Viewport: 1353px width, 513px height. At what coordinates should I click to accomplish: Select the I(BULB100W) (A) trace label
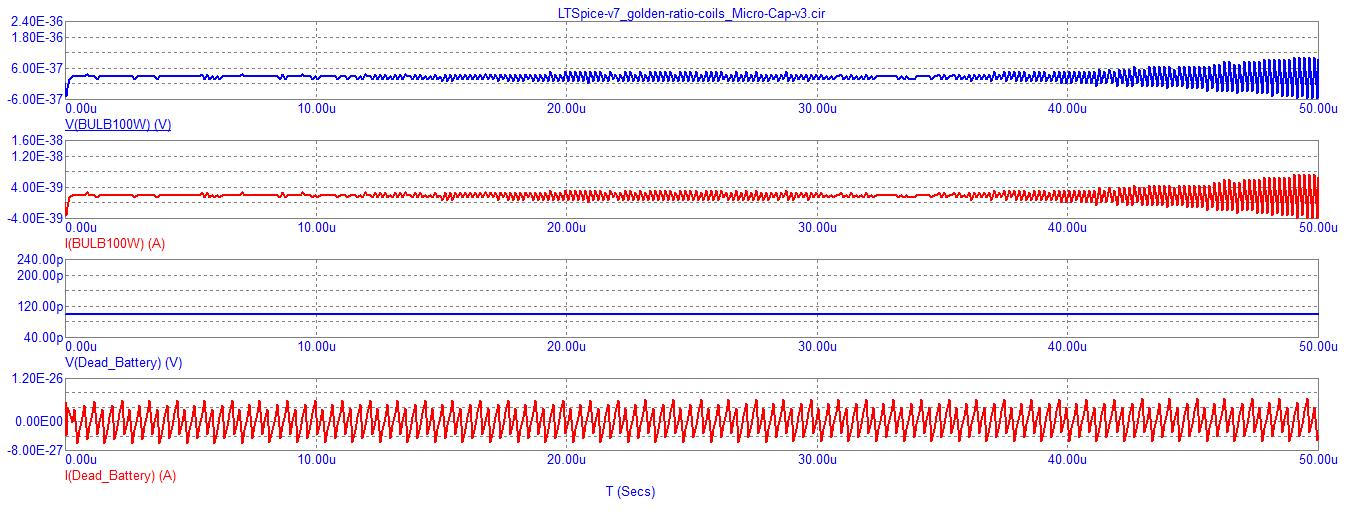click(115, 243)
